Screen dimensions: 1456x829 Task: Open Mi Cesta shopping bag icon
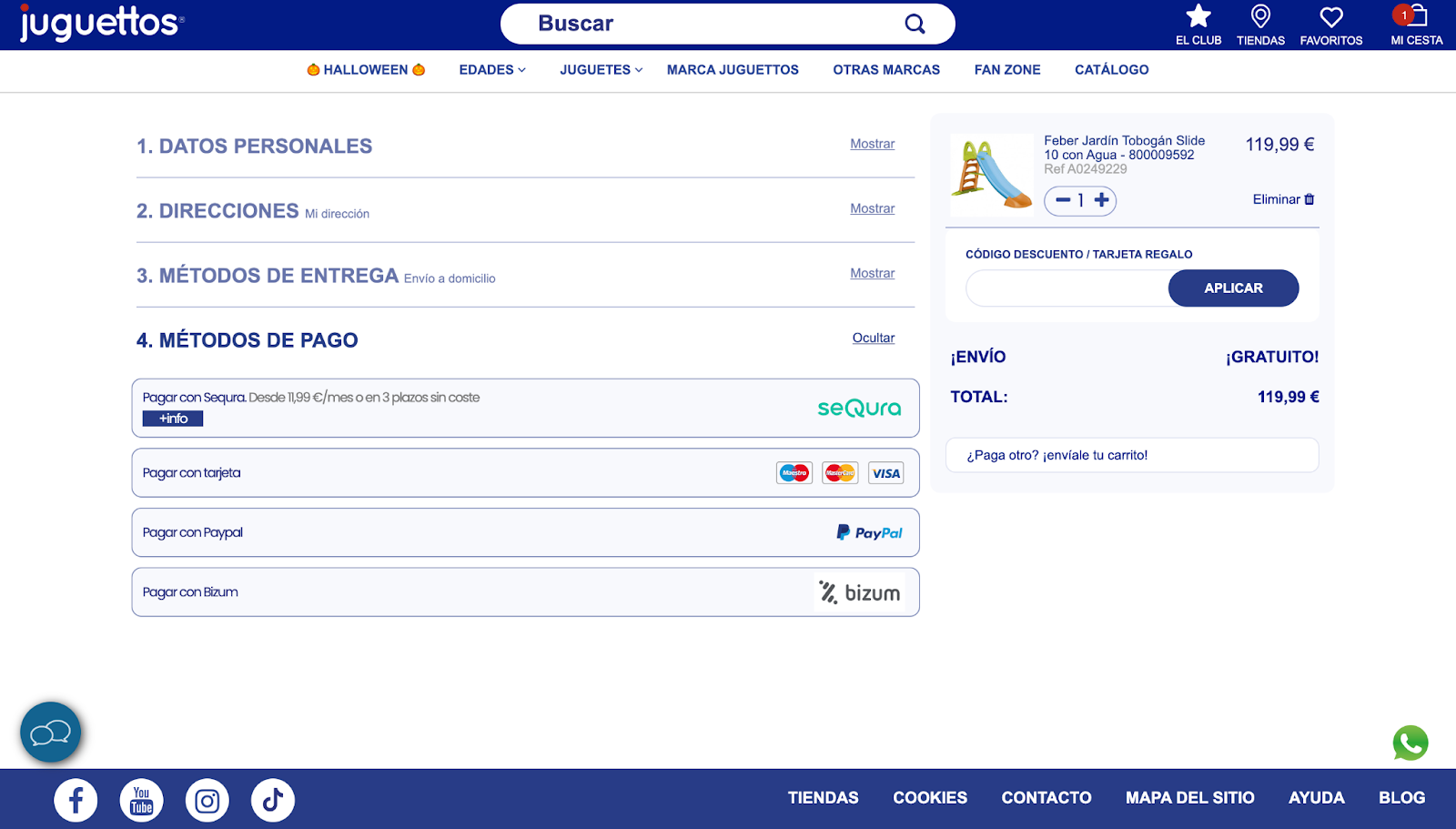click(x=1416, y=15)
